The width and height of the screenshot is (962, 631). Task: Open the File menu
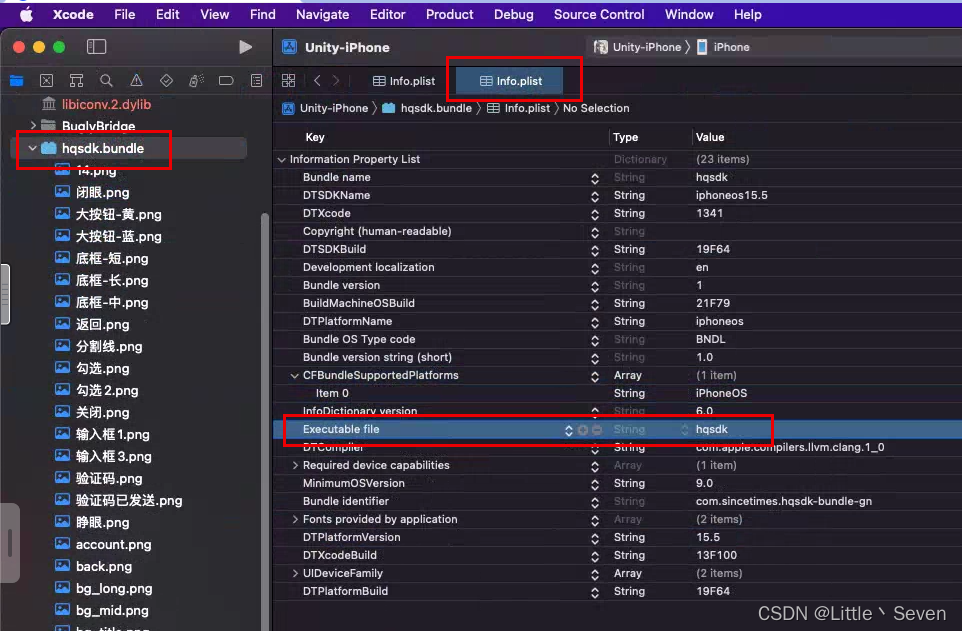click(x=125, y=15)
